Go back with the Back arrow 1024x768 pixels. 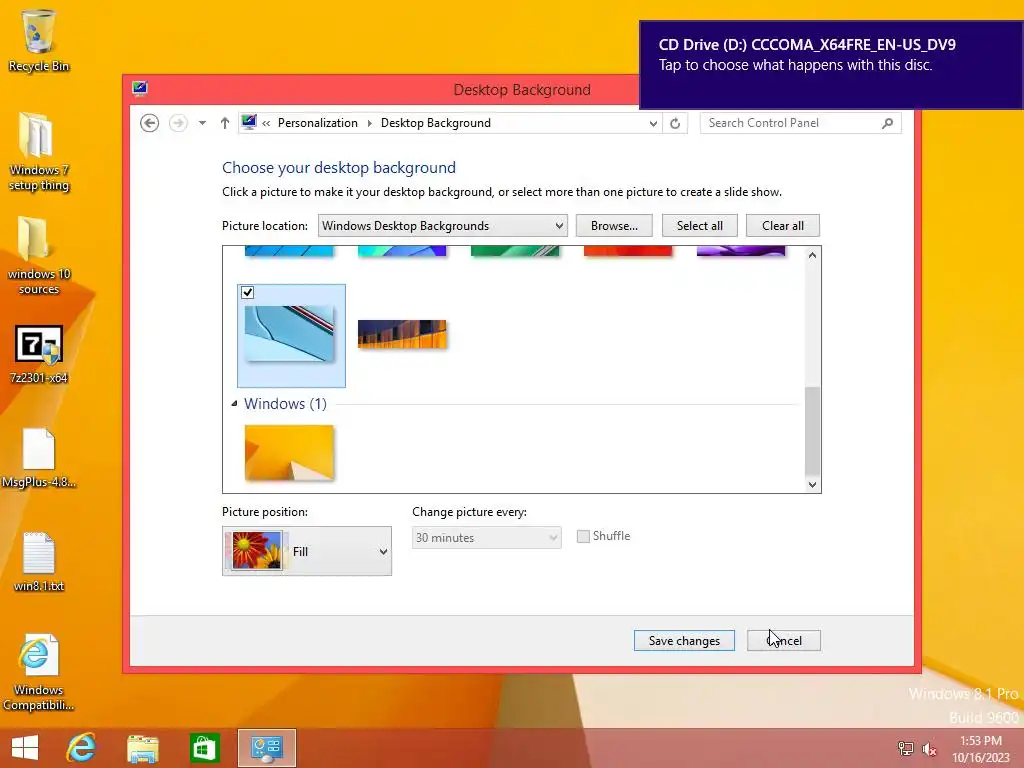pos(150,123)
